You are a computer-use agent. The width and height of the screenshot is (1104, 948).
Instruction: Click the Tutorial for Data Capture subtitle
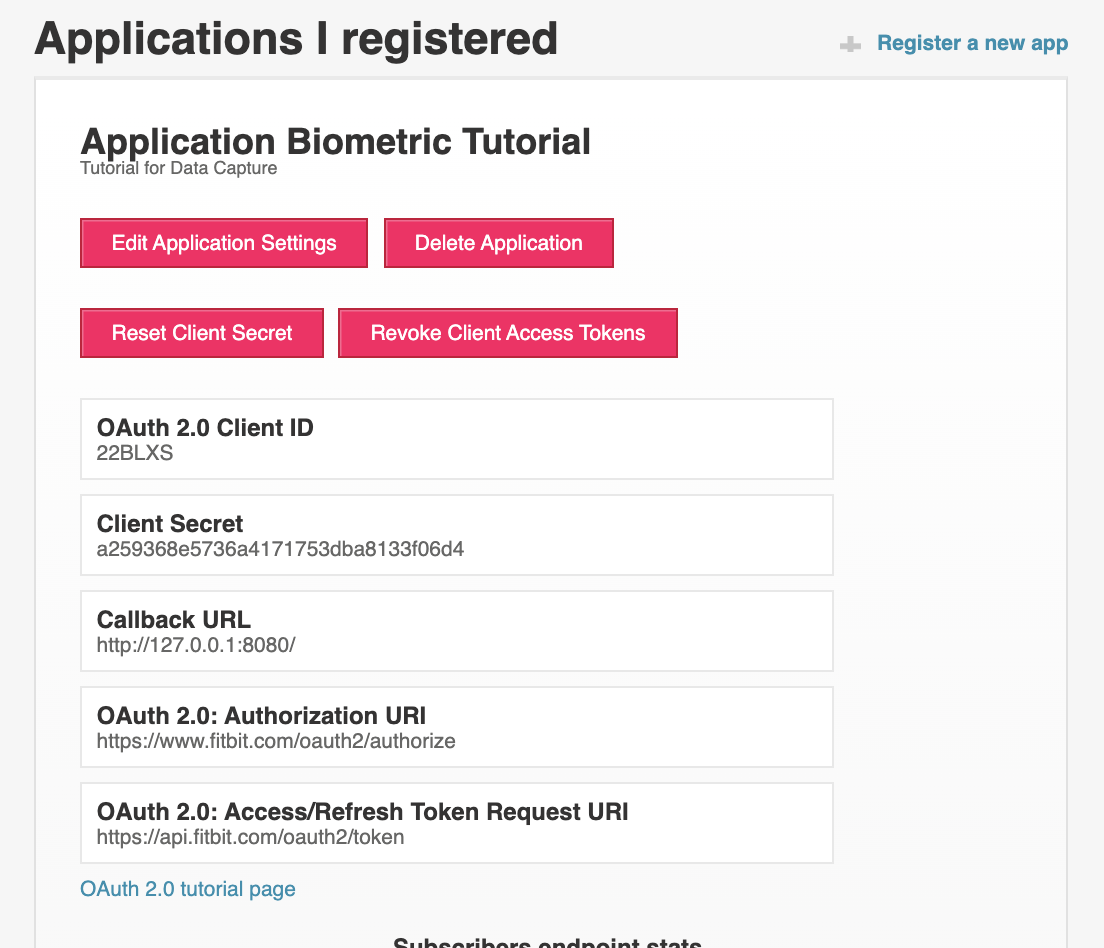tap(178, 168)
